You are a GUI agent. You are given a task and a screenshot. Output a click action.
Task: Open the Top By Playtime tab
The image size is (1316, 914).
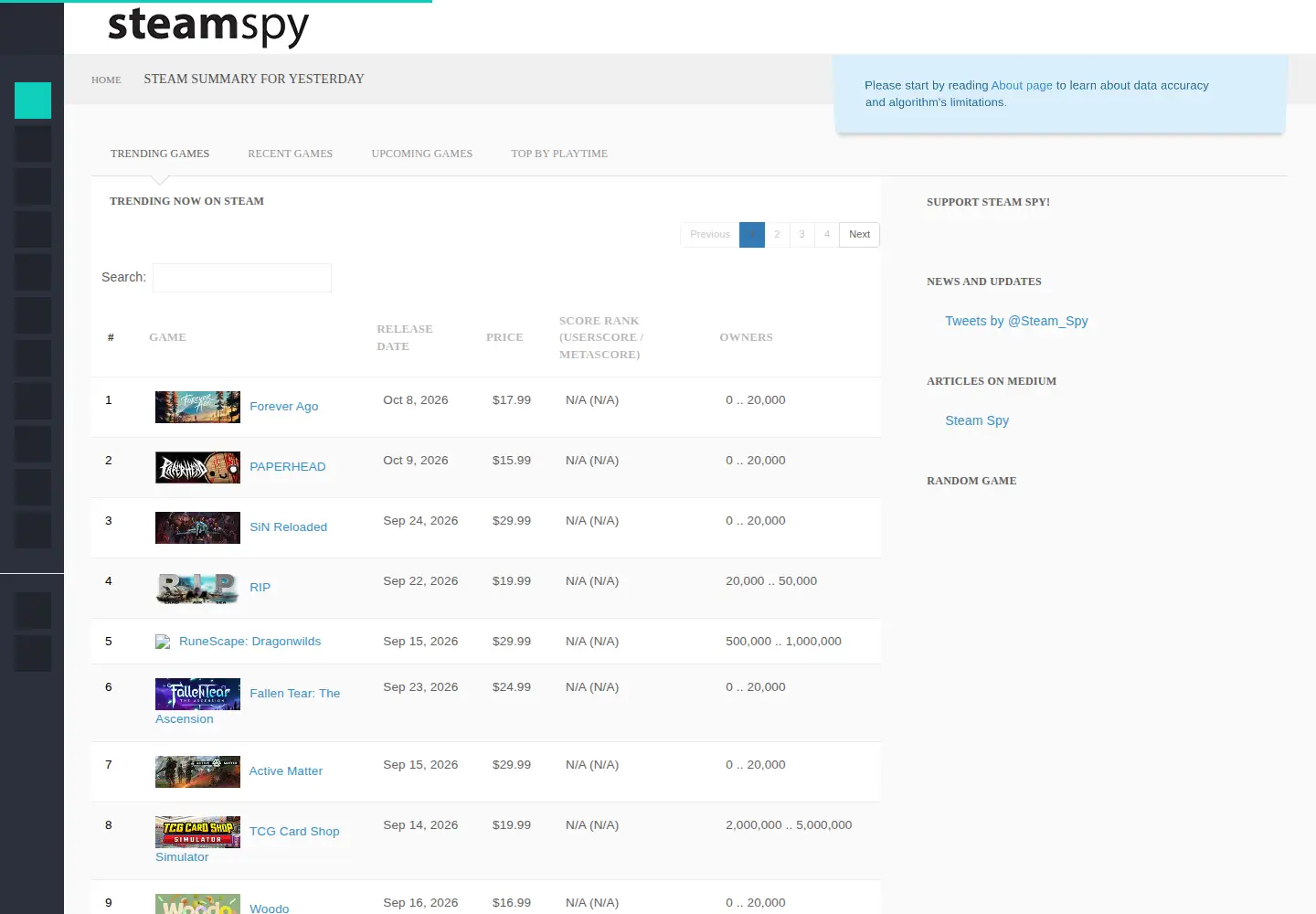tap(559, 154)
